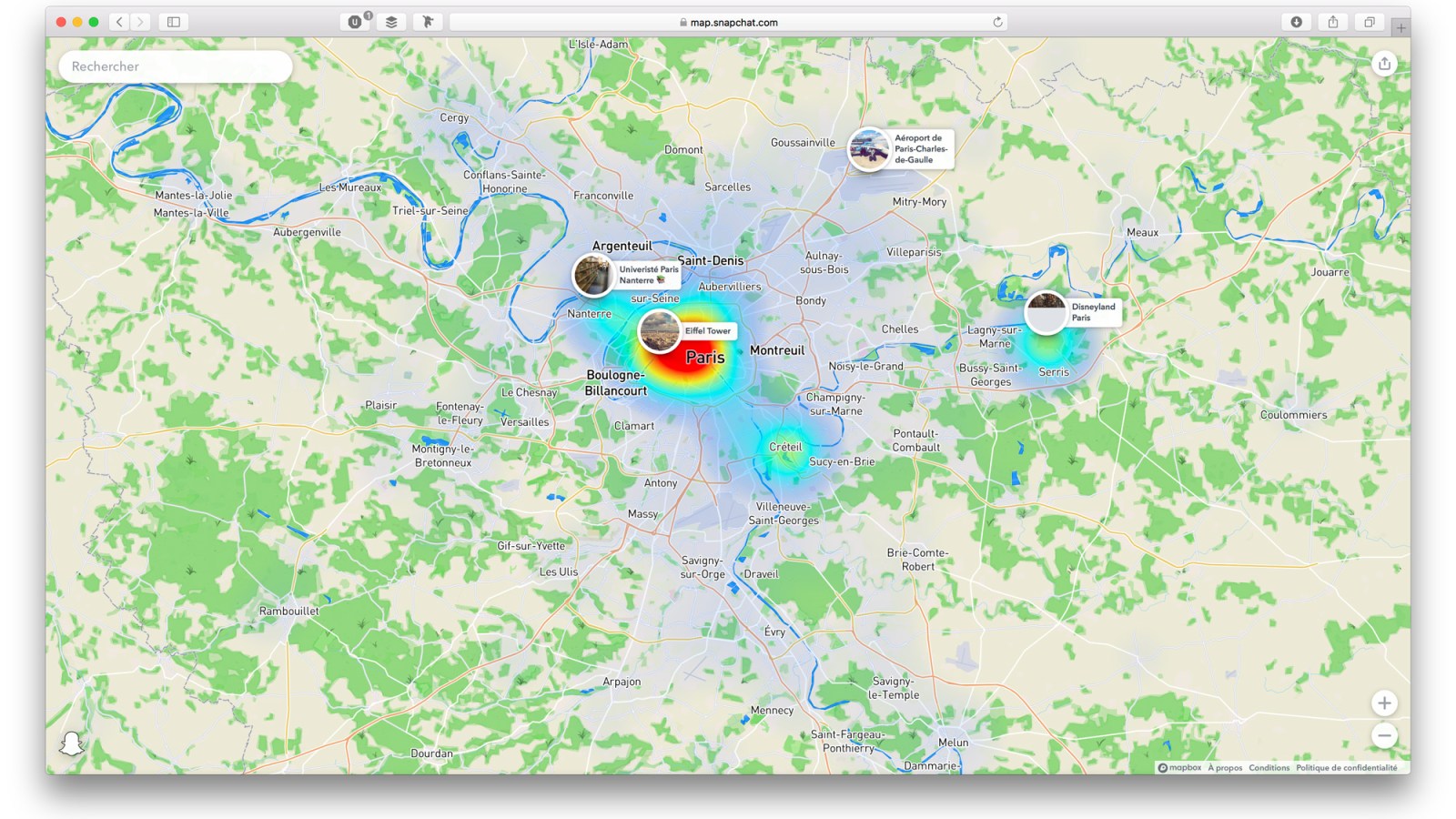Viewport: 1456px width, 819px height.
Task: Open the Aéroport de Paris-Charles-de-Gaulle snap marker
Action: (x=869, y=149)
